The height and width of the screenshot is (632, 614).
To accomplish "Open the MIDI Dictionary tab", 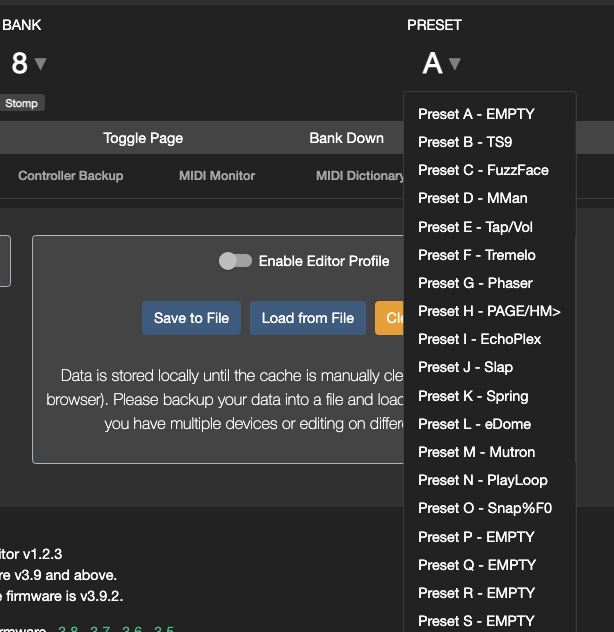I will (360, 176).
